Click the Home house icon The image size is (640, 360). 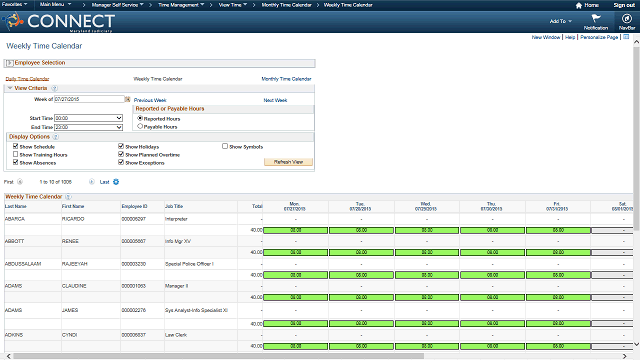click(578, 5)
